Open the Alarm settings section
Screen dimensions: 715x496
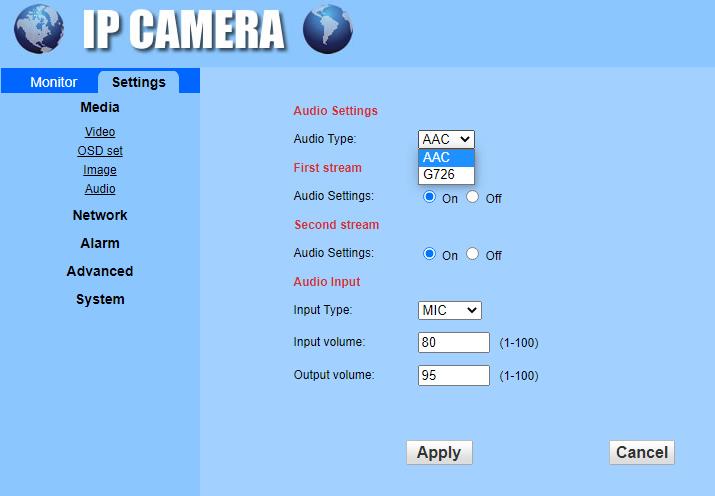tap(100, 243)
